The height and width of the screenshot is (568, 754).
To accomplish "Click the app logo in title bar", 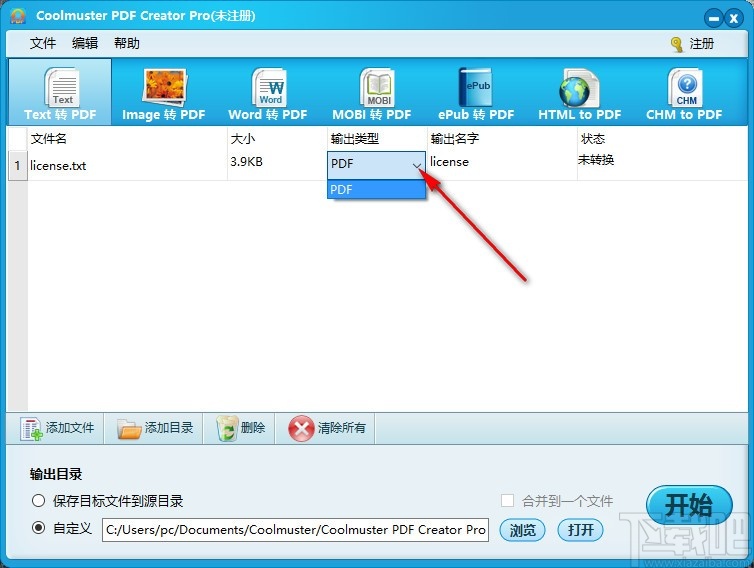I will 18,15.
